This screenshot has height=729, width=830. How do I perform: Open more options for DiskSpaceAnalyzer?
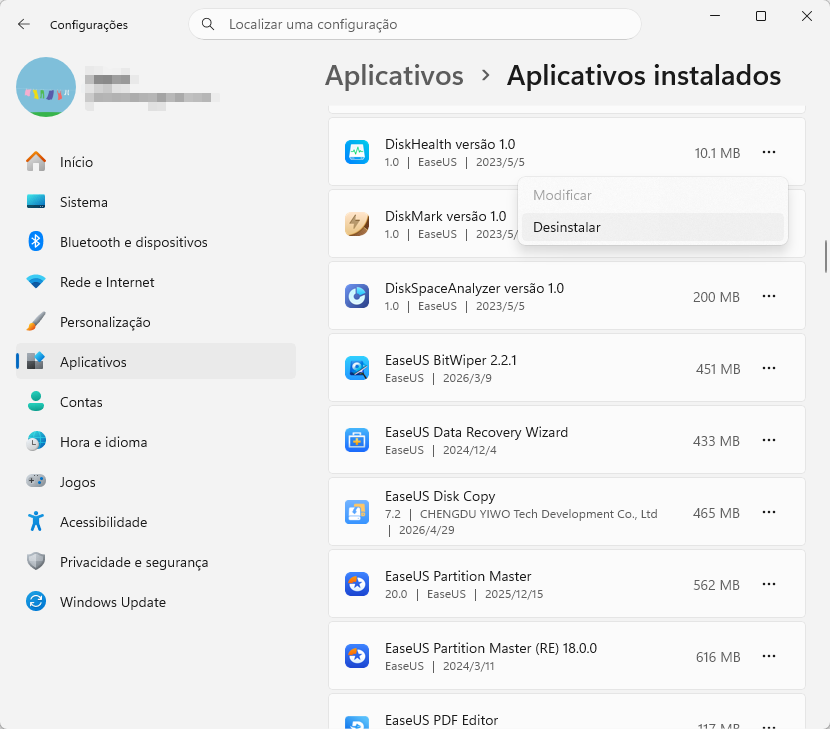pos(769,296)
